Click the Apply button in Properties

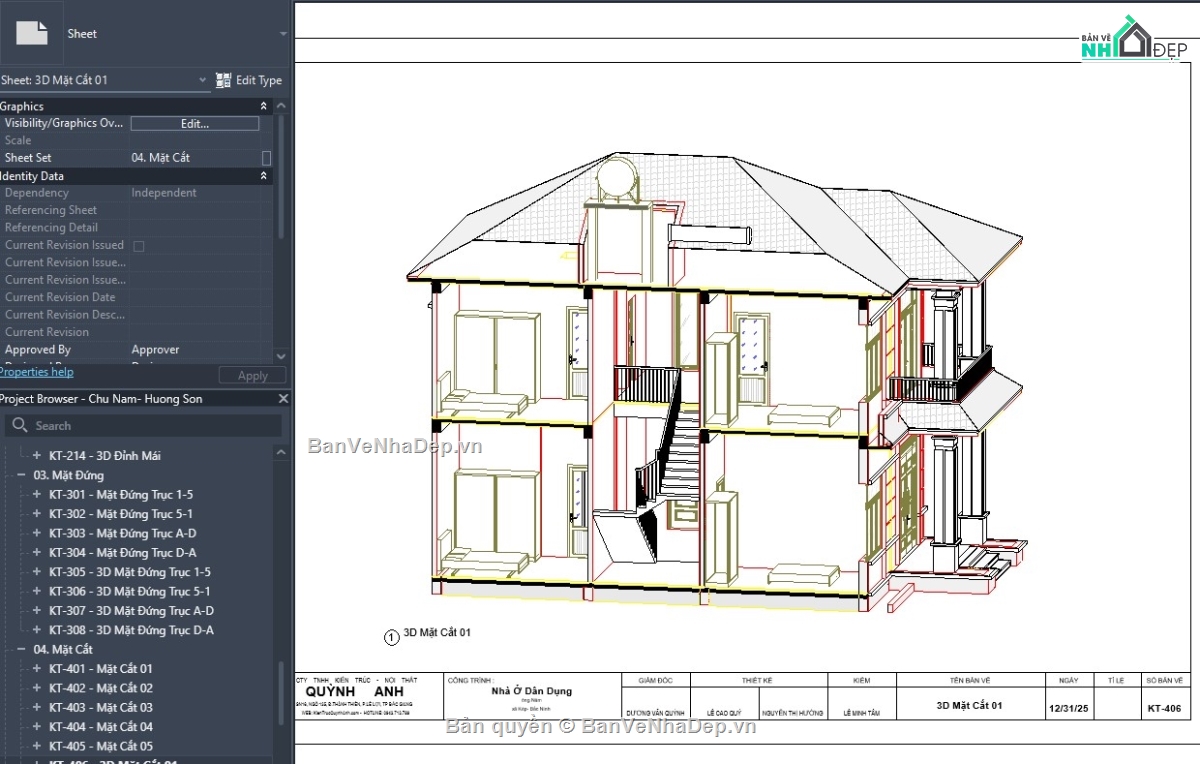coord(252,376)
